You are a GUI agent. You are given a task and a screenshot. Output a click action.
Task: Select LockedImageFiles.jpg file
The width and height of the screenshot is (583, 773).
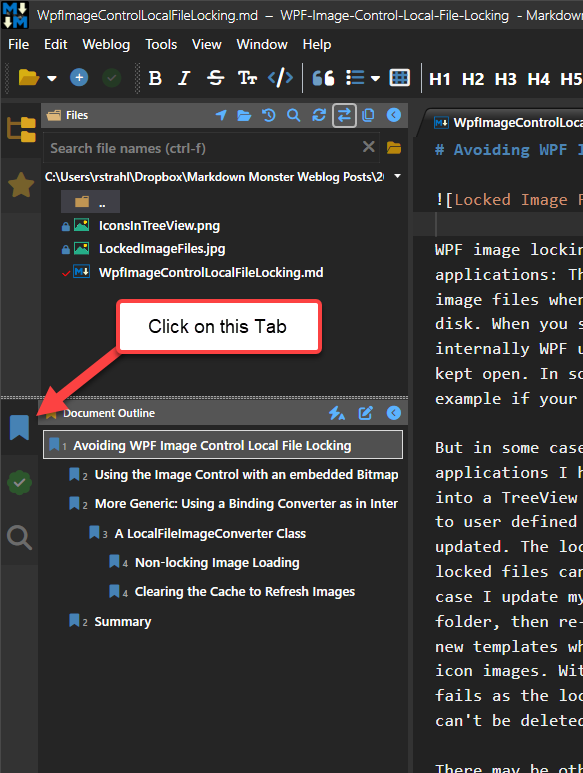click(162, 248)
